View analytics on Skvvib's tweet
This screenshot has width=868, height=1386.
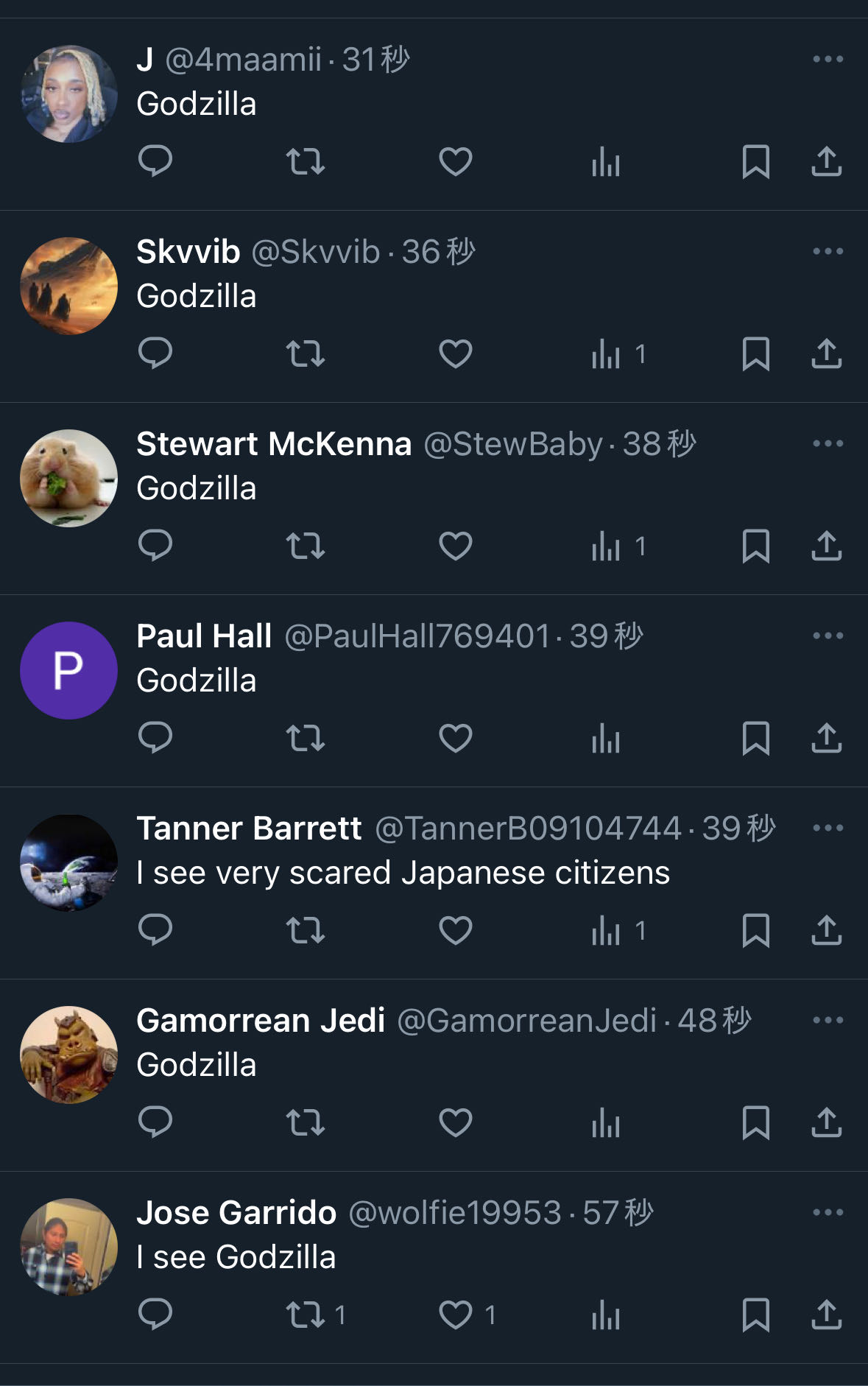coord(606,353)
